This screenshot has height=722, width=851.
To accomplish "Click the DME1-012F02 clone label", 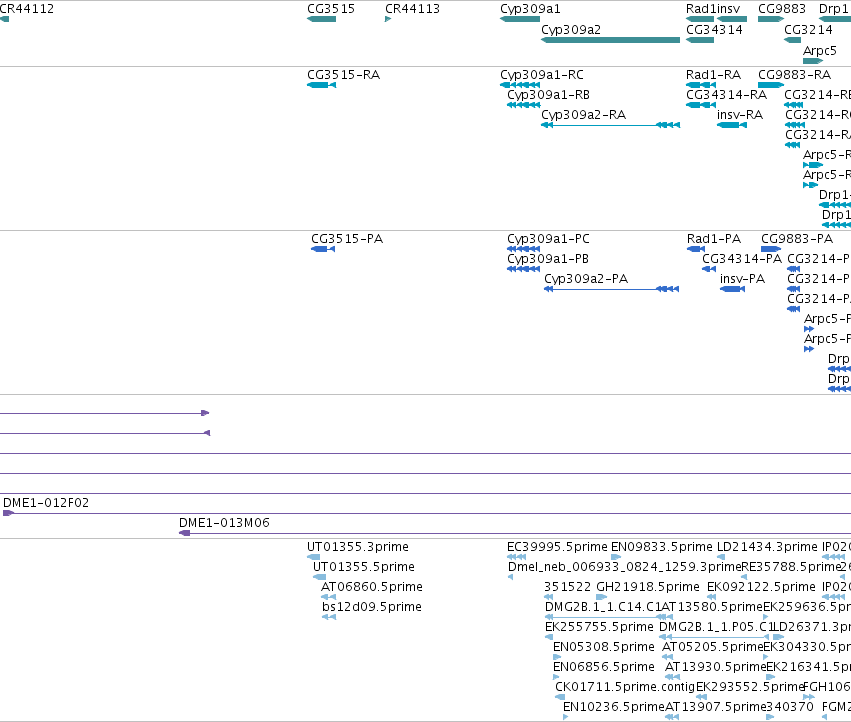I will pos(46,503).
